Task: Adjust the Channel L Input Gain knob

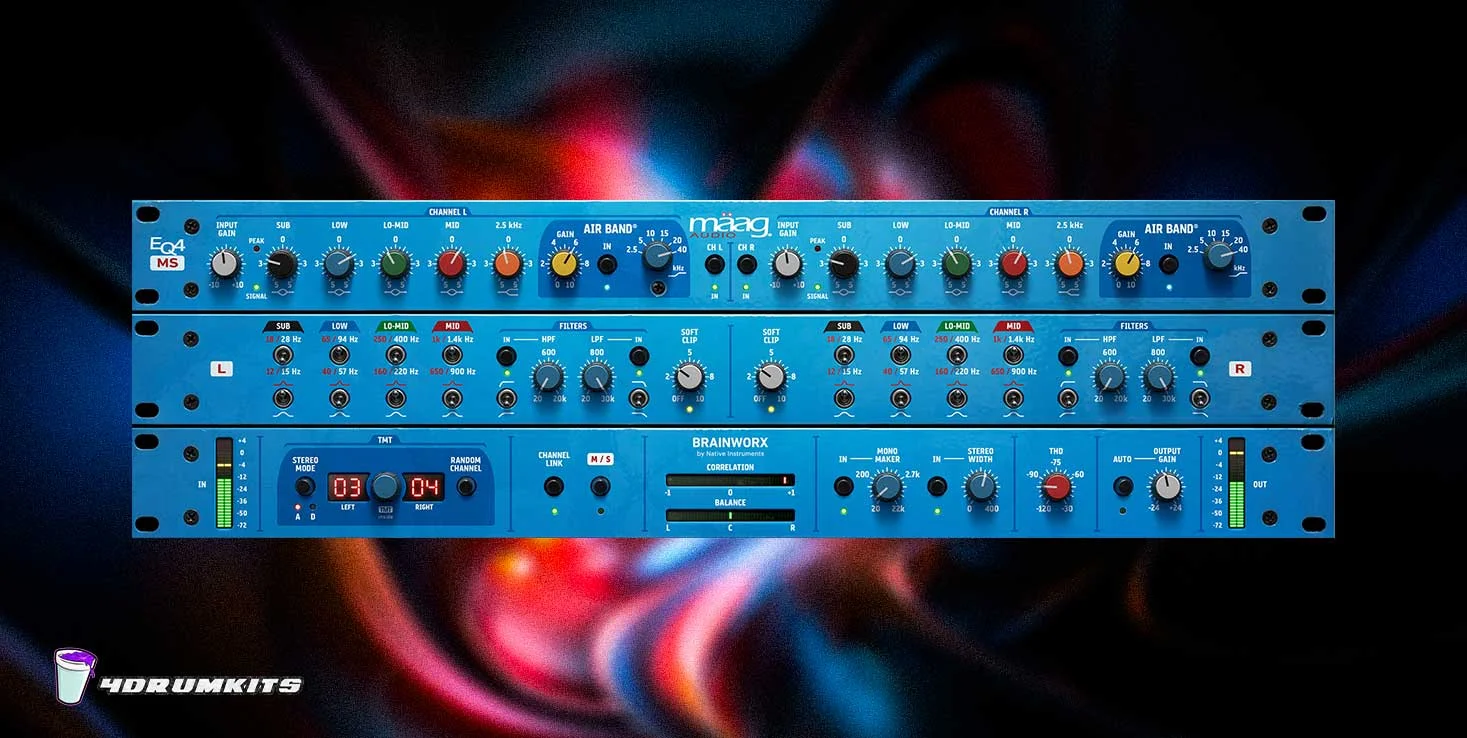Action: (x=225, y=264)
